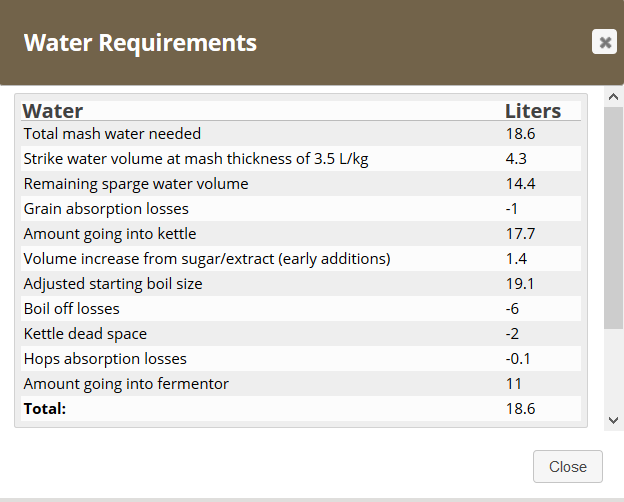Close the Water Requirements dialog with the X icon
The image size is (624, 502).
click(x=604, y=42)
